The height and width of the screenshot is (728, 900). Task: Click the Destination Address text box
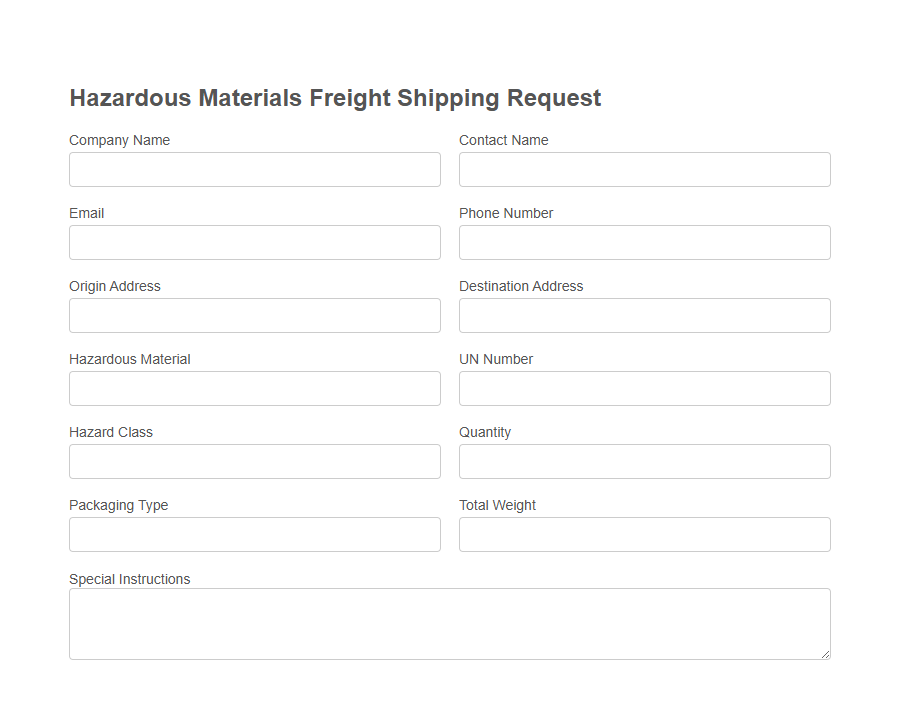click(x=644, y=315)
